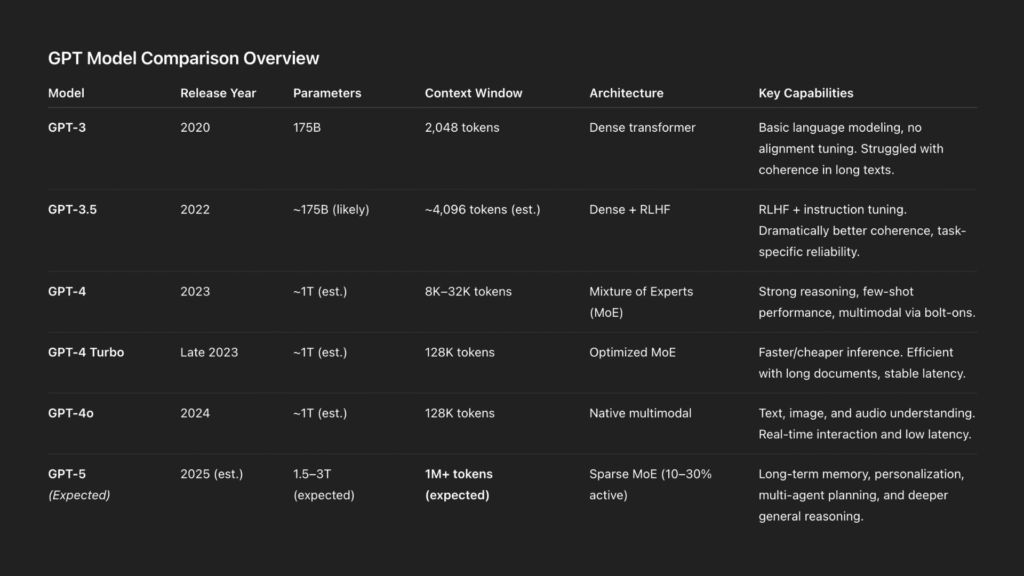
Task: Select the 'GPT-4' model cell
Action: pyautogui.click(x=67, y=291)
